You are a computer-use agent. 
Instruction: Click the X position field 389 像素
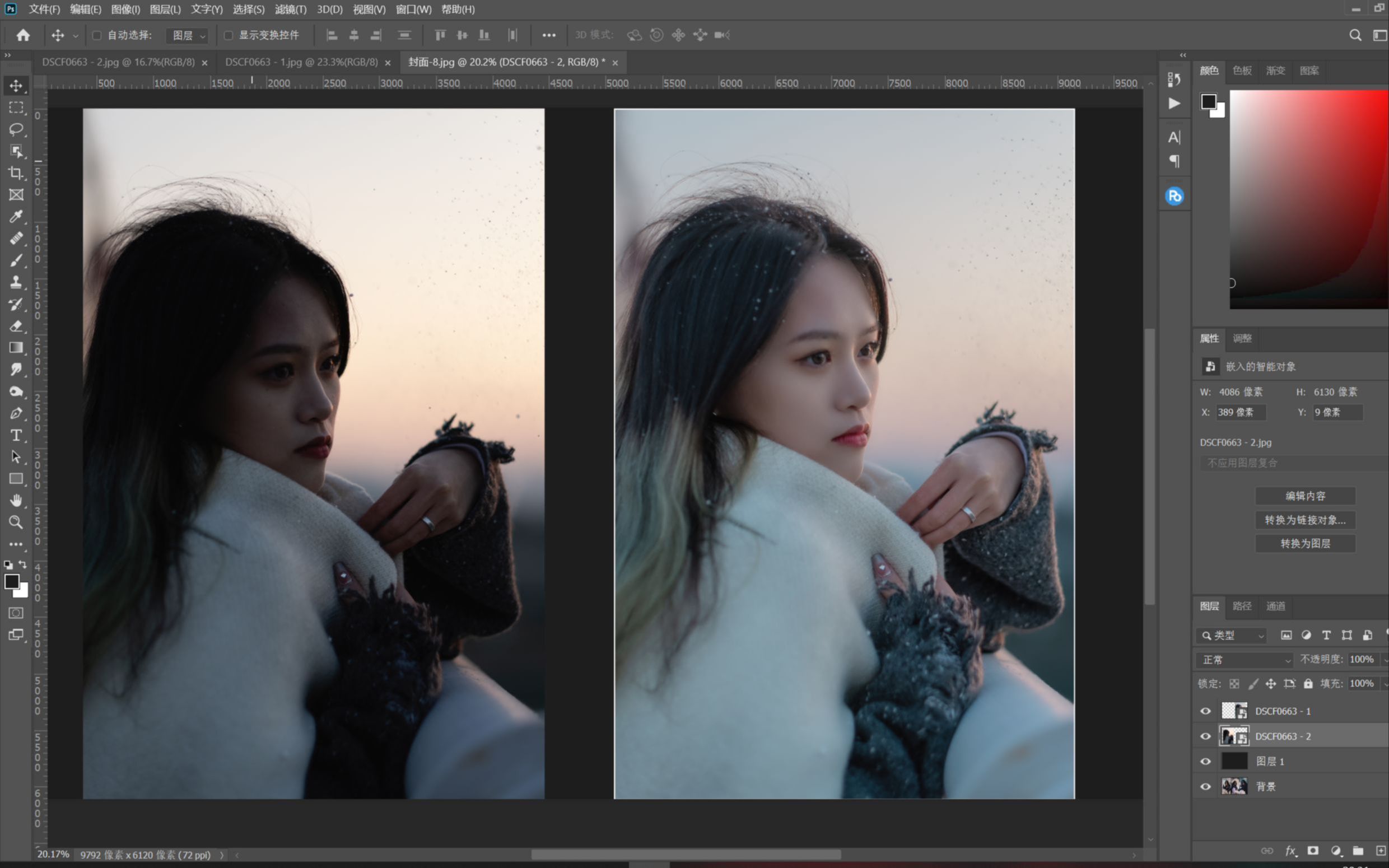1241,412
